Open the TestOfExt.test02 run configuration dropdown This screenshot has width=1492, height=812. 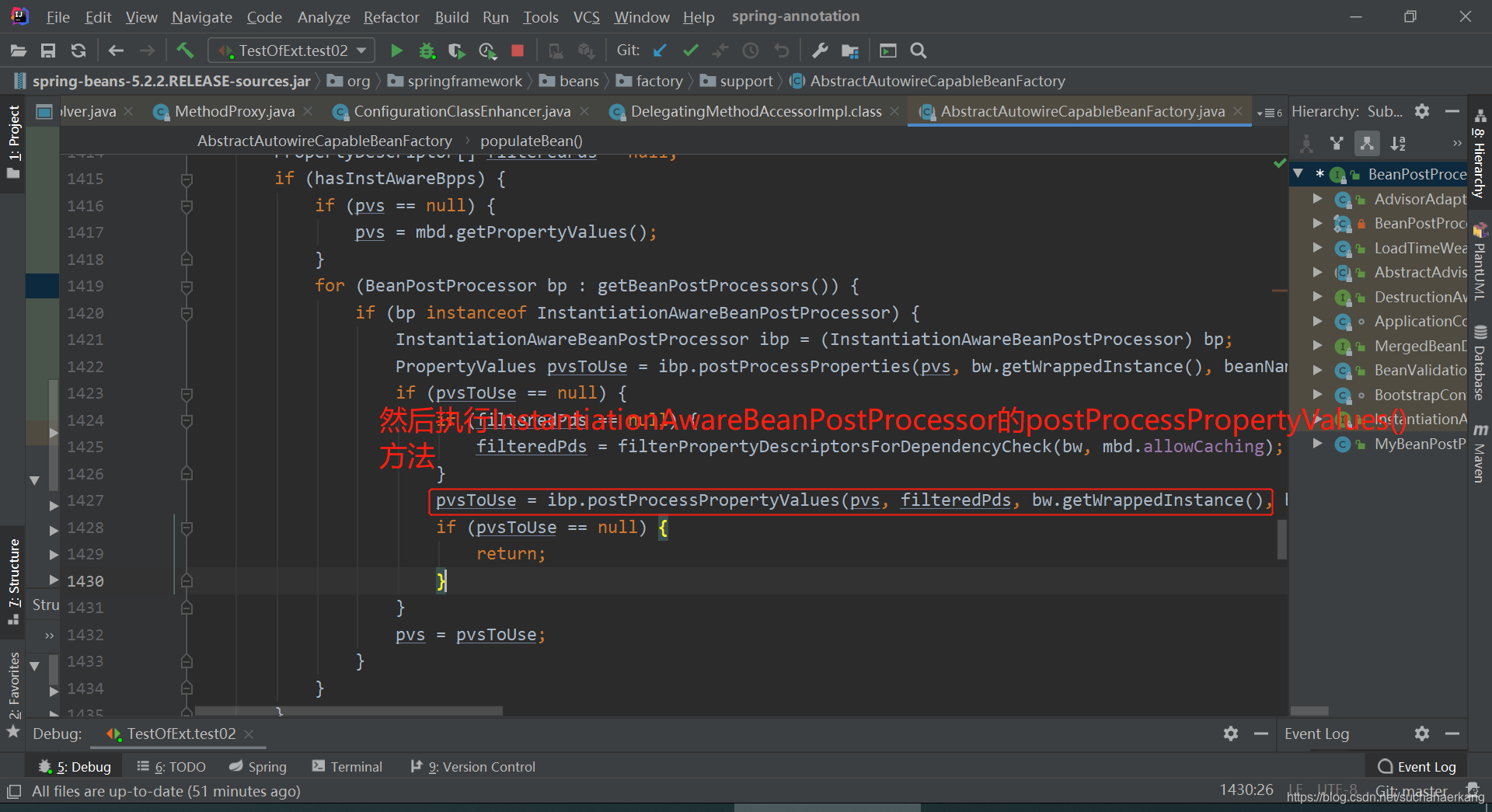point(291,51)
